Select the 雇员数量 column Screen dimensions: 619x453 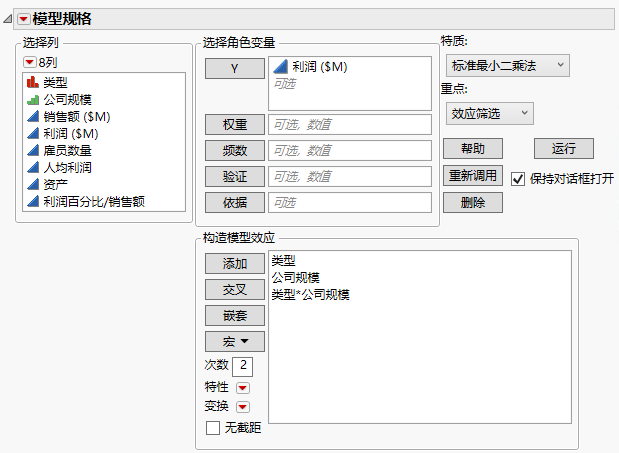67,150
